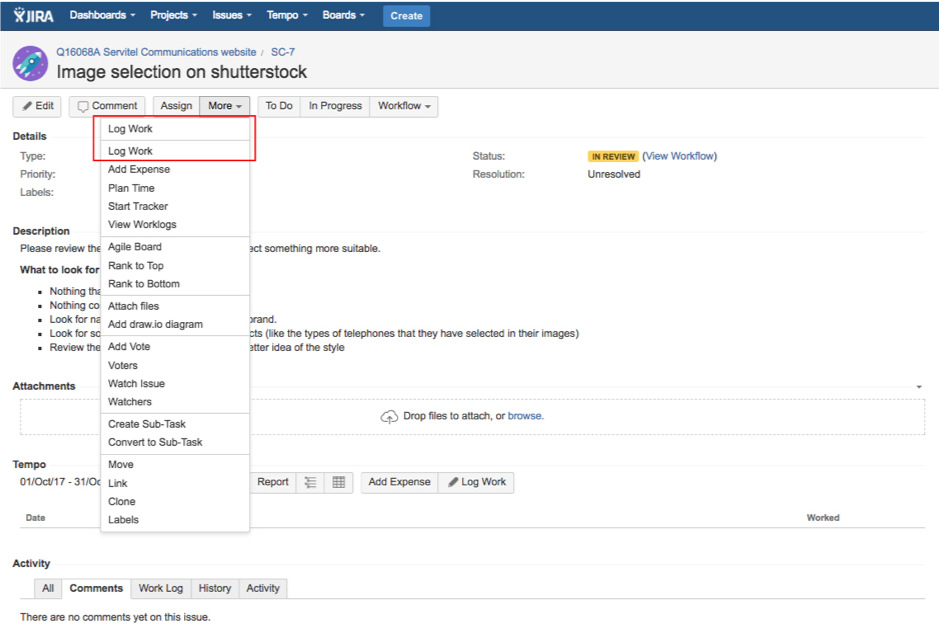This screenshot has height=641, width=939.
Task: Open the History tab in Activity
Action: tap(214, 588)
